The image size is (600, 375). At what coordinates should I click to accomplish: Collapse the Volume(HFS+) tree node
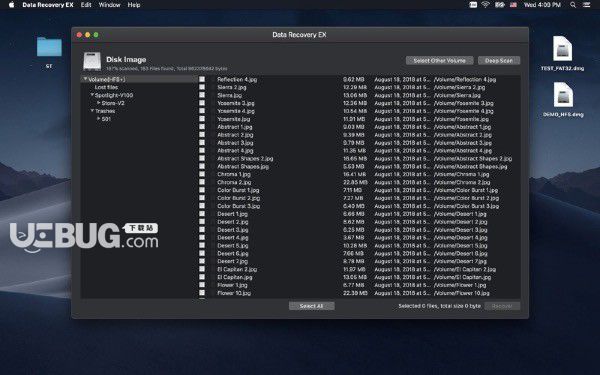click(85, 79)
